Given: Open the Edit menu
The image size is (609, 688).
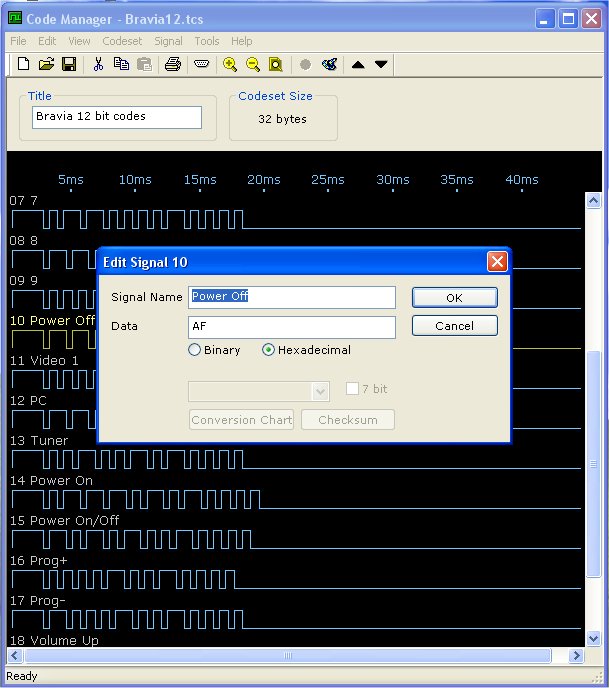Looking at the screenshot, I should point(47,41).
